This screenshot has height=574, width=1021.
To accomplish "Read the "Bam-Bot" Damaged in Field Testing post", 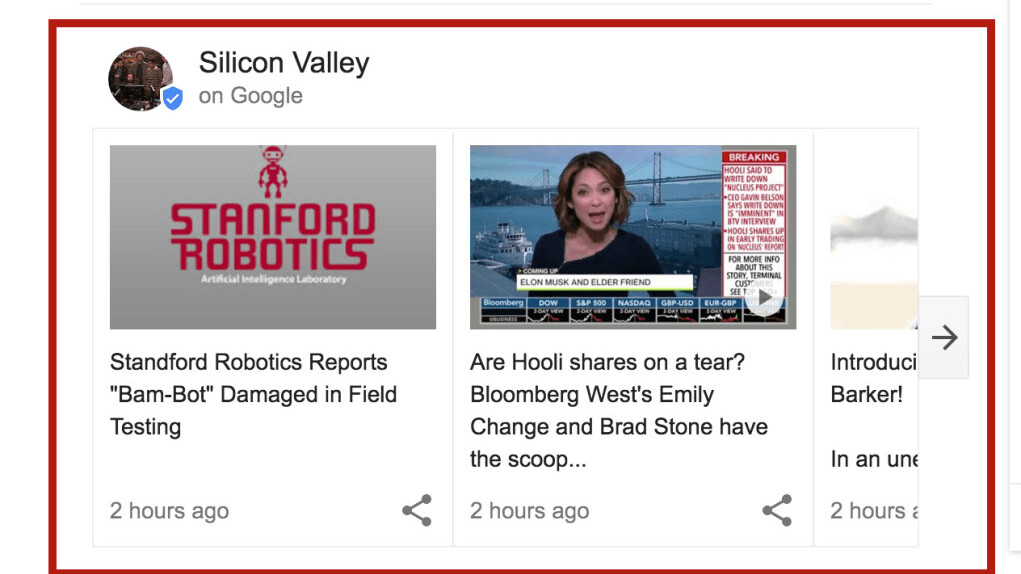I will tap(253, 394).
